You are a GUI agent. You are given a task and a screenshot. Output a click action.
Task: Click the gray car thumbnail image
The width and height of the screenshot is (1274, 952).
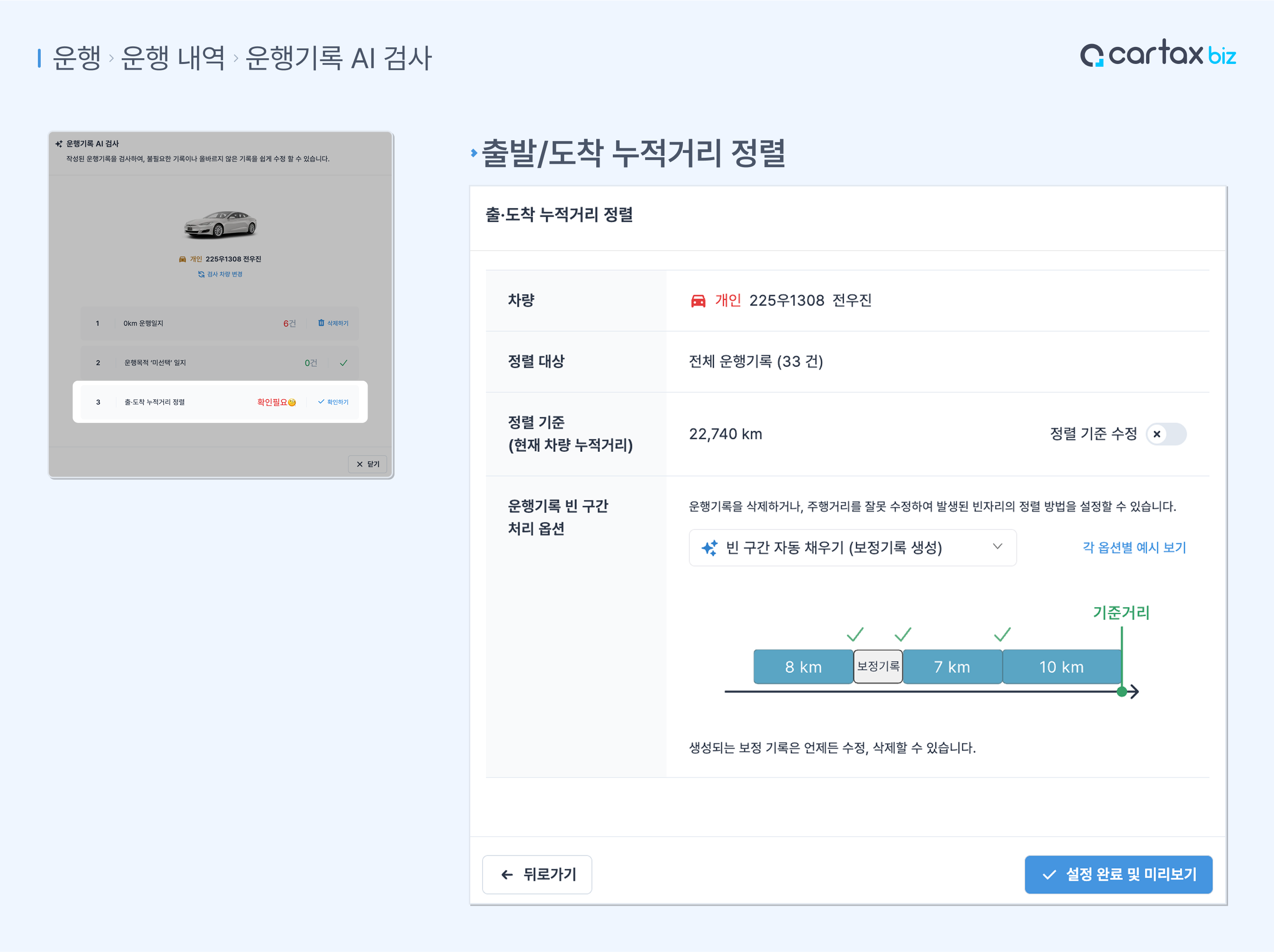[220, 225]
